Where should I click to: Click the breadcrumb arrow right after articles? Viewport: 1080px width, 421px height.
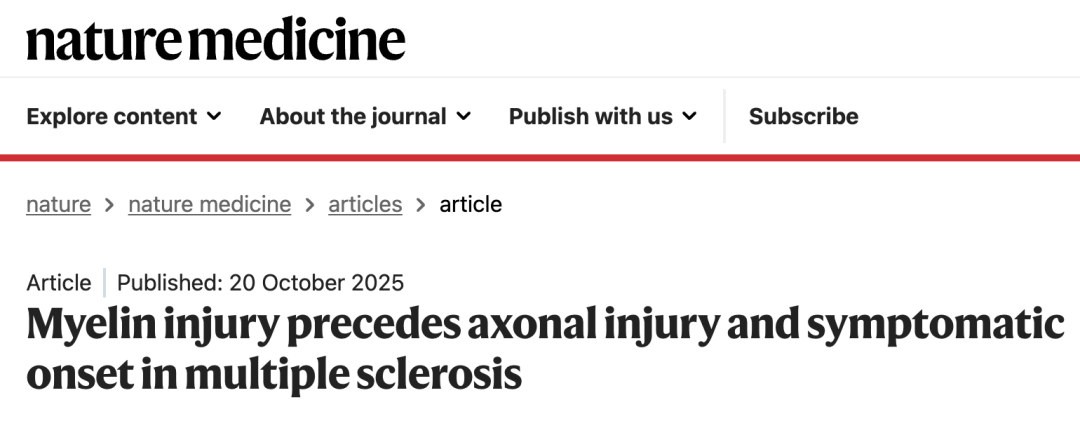tap(421, 205)
